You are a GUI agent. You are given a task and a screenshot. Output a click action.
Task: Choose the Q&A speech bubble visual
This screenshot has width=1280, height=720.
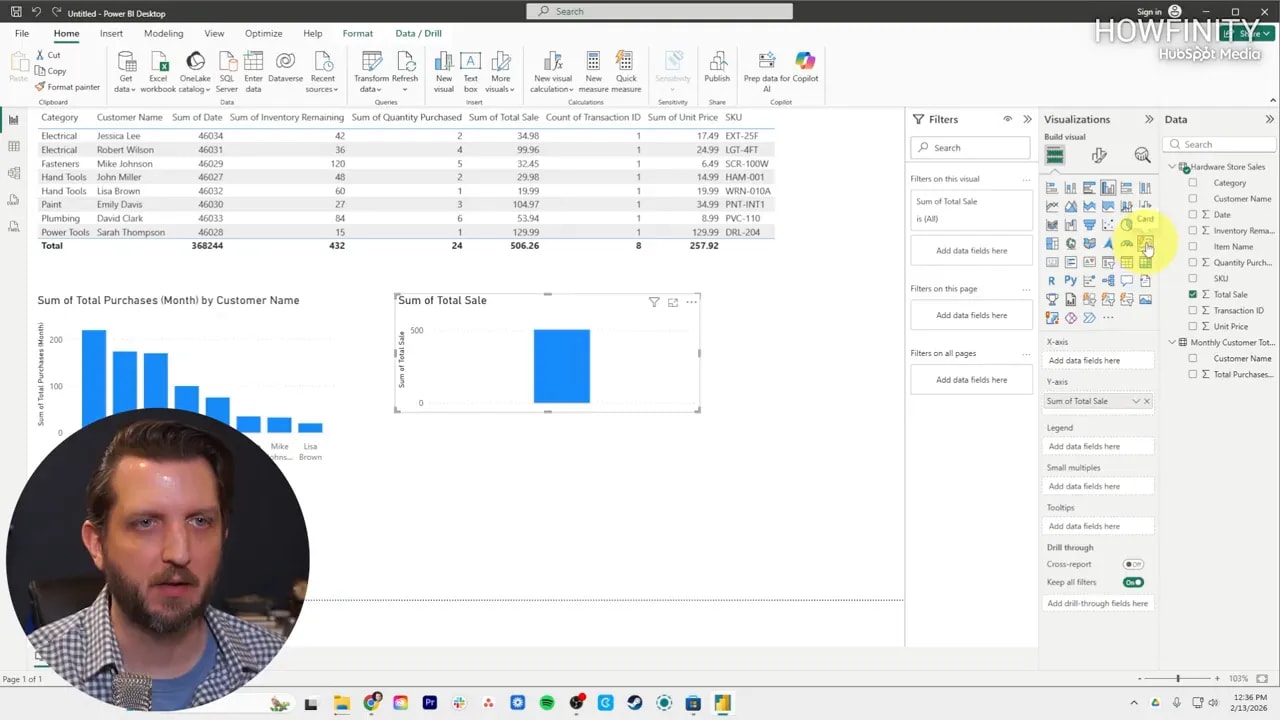pos(1127,280)
